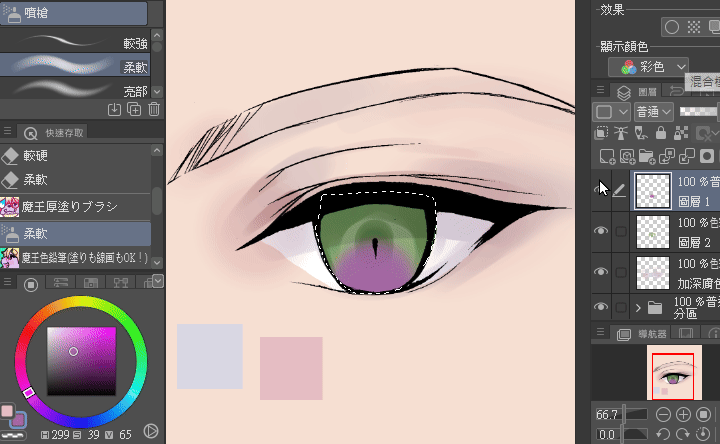Choose the 較強 airbrush sub tool

tap(75, 42)
